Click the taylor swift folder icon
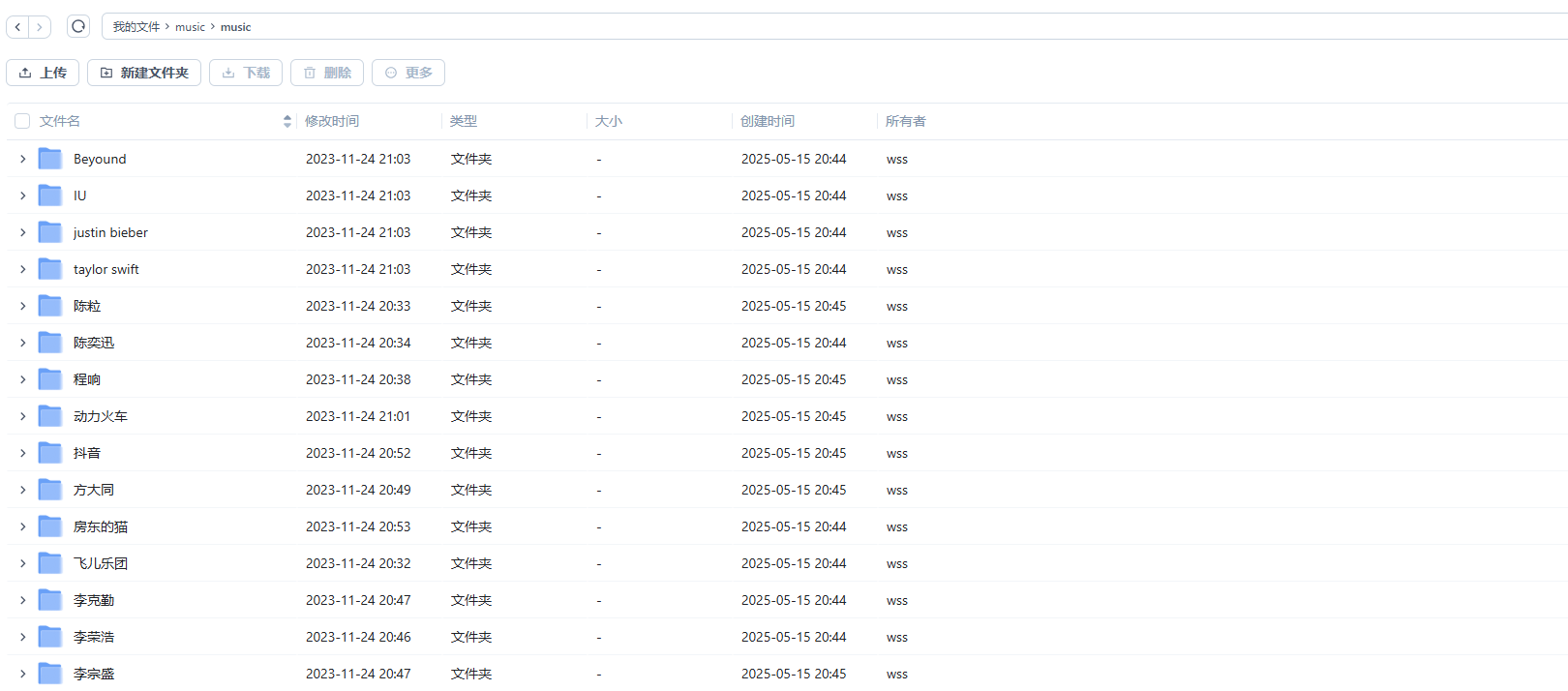This screenshot has height=691, width=1568. (50, 269)
